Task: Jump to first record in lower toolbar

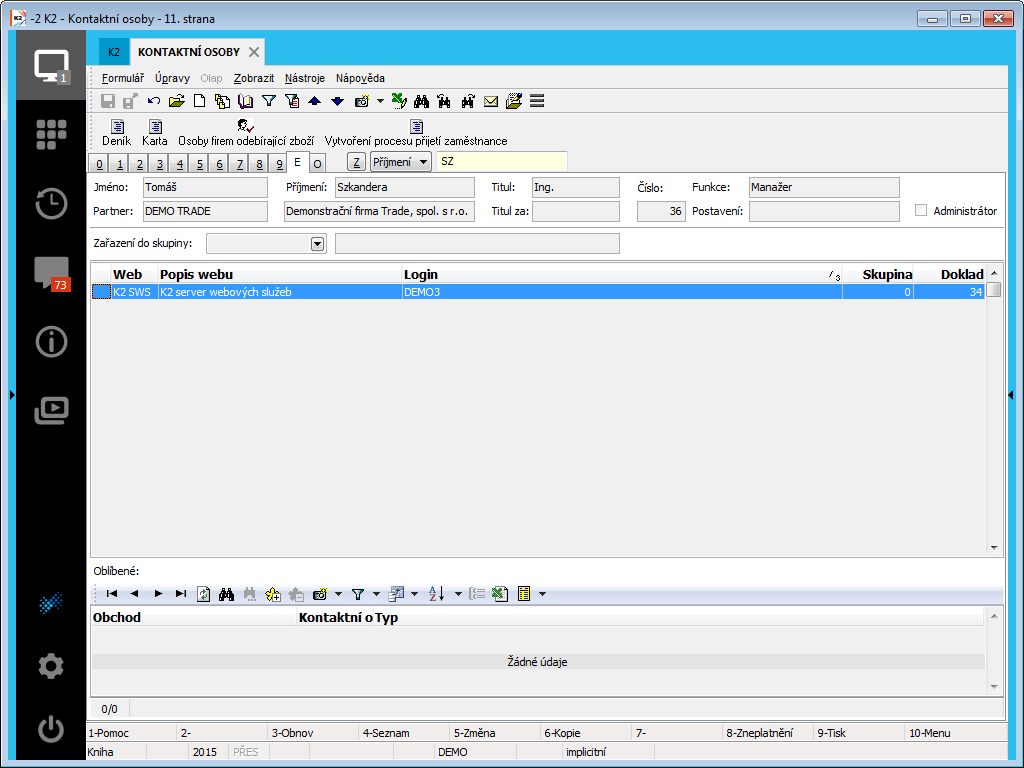Action: (x=112, y=594)
